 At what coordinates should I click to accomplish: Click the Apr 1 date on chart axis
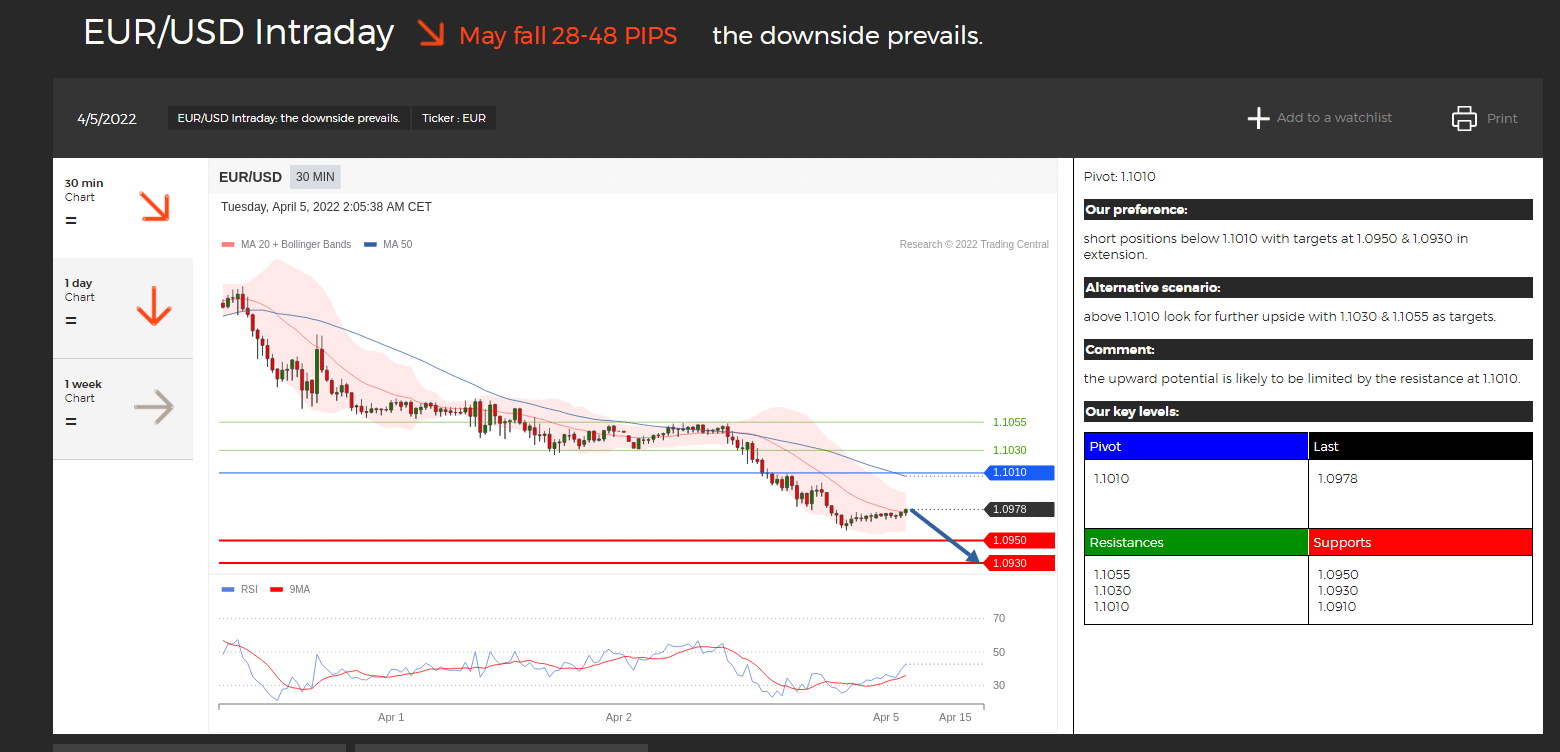click(x=391, y=717)
